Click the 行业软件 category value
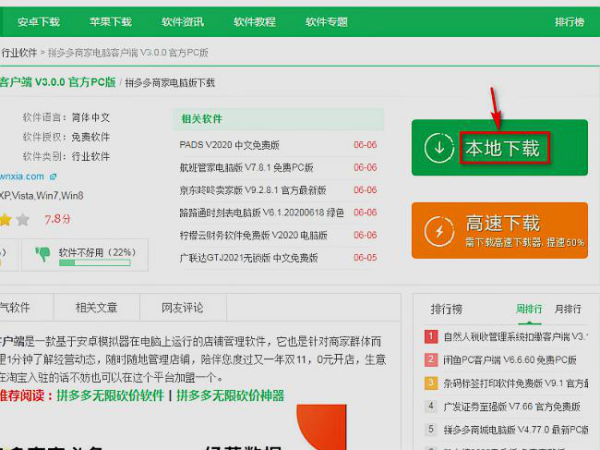The image size is (600, 450). (91, 156)
